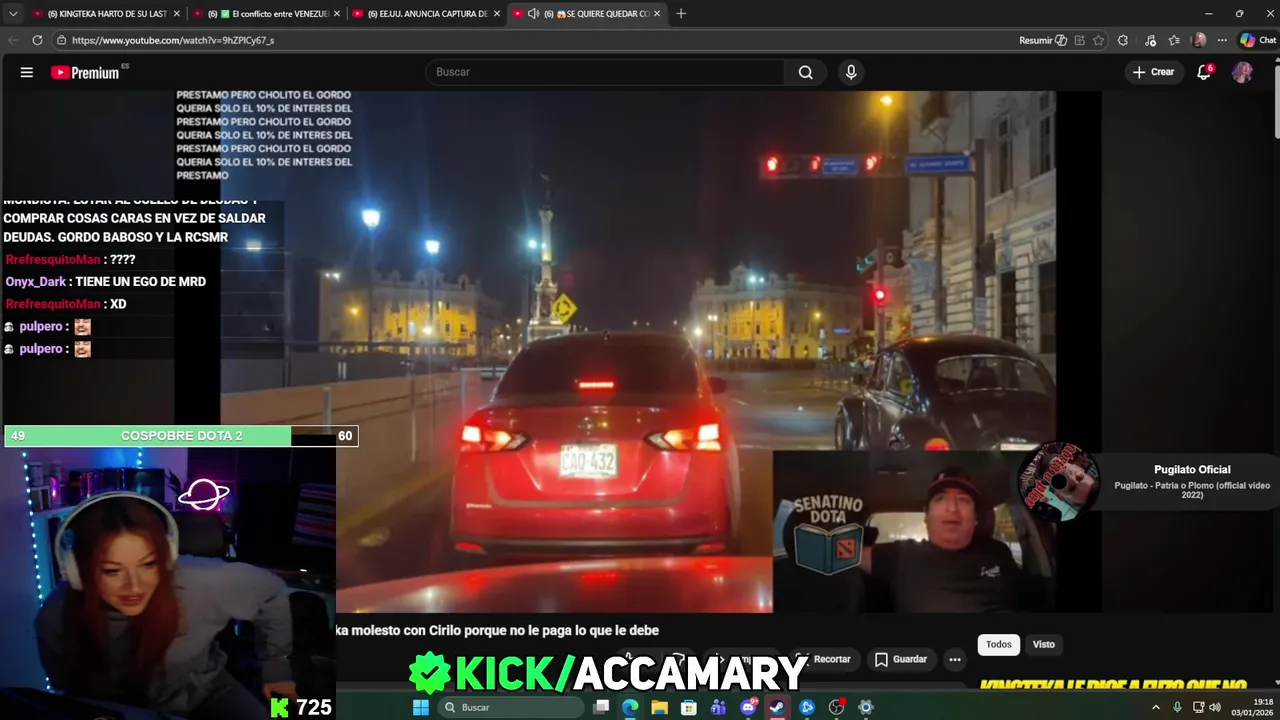Viewport: 1280px width, 720px height.
Task: Go back with the browser back arrow
Action: 13,40
